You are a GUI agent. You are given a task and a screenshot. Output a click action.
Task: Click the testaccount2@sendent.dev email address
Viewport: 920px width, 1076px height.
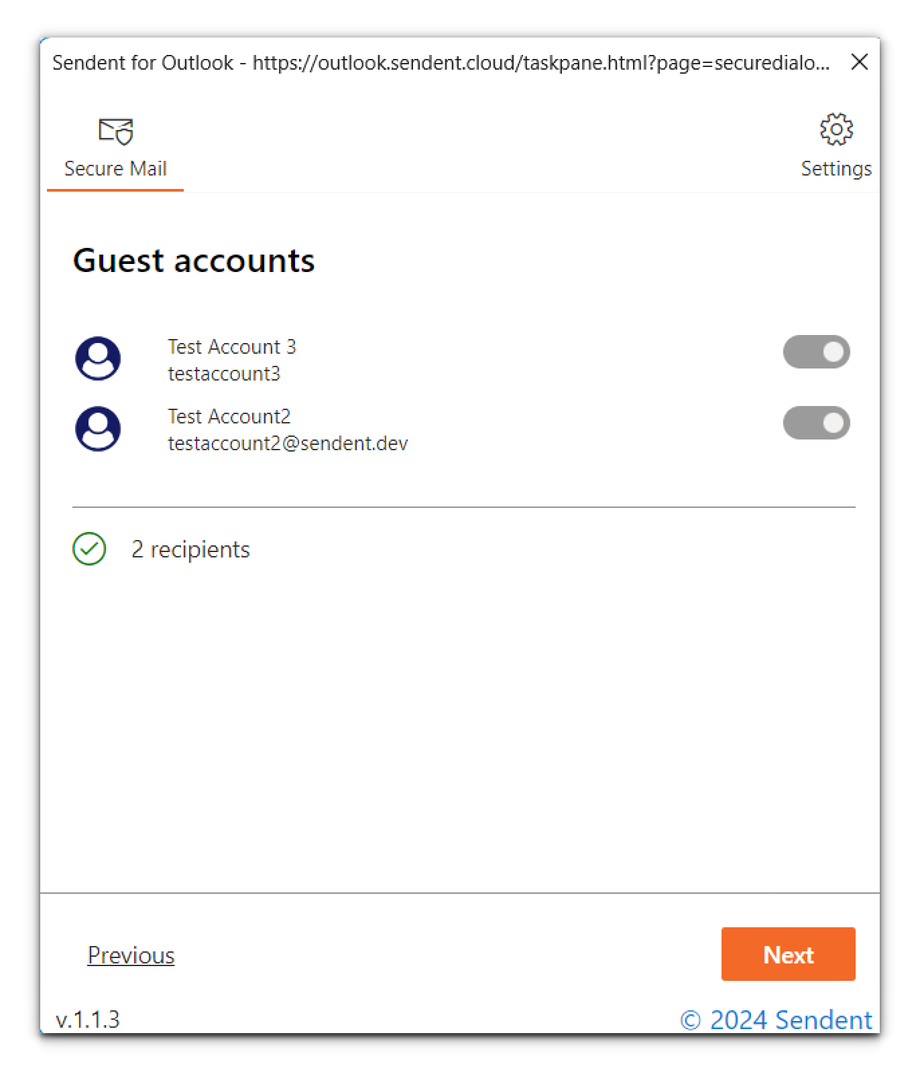tap(288, 443)
